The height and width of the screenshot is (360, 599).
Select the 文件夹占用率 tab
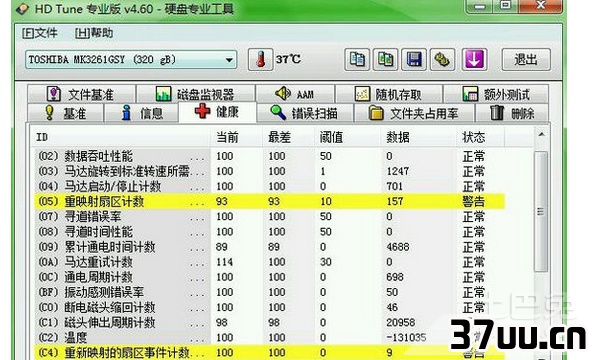click(x=414, y=113)
